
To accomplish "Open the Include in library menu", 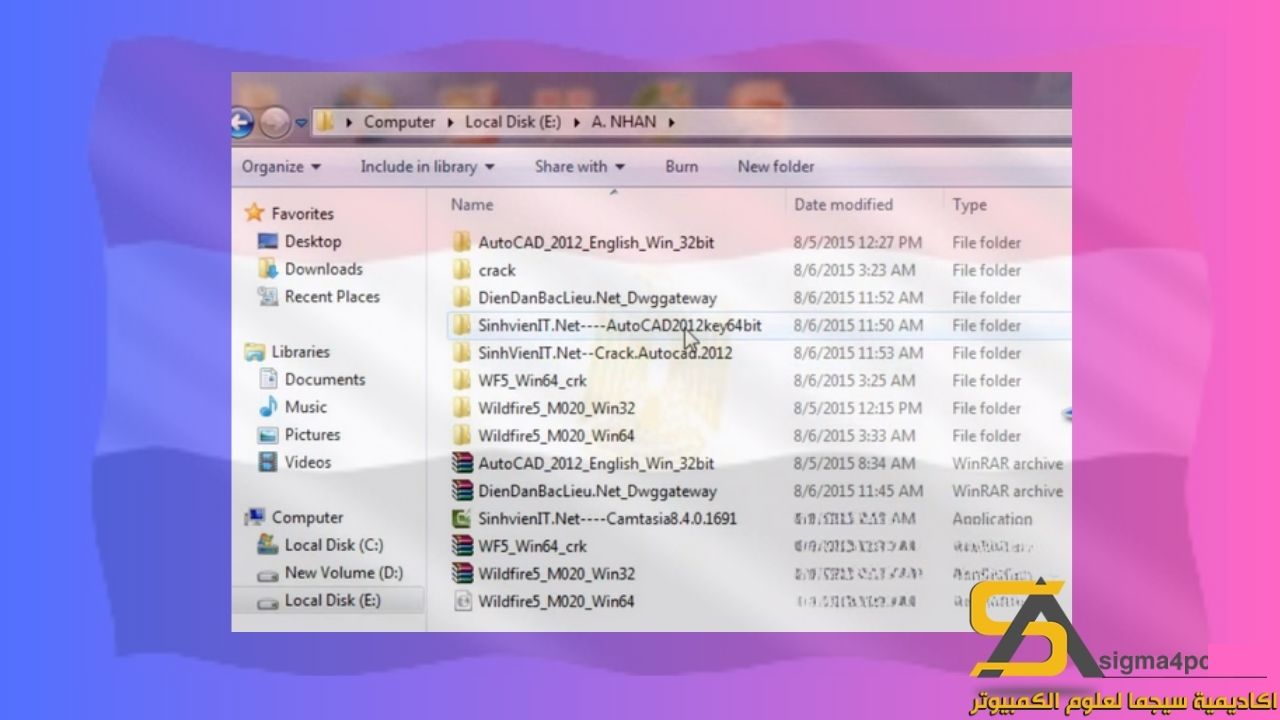I will tap(427, 167).
